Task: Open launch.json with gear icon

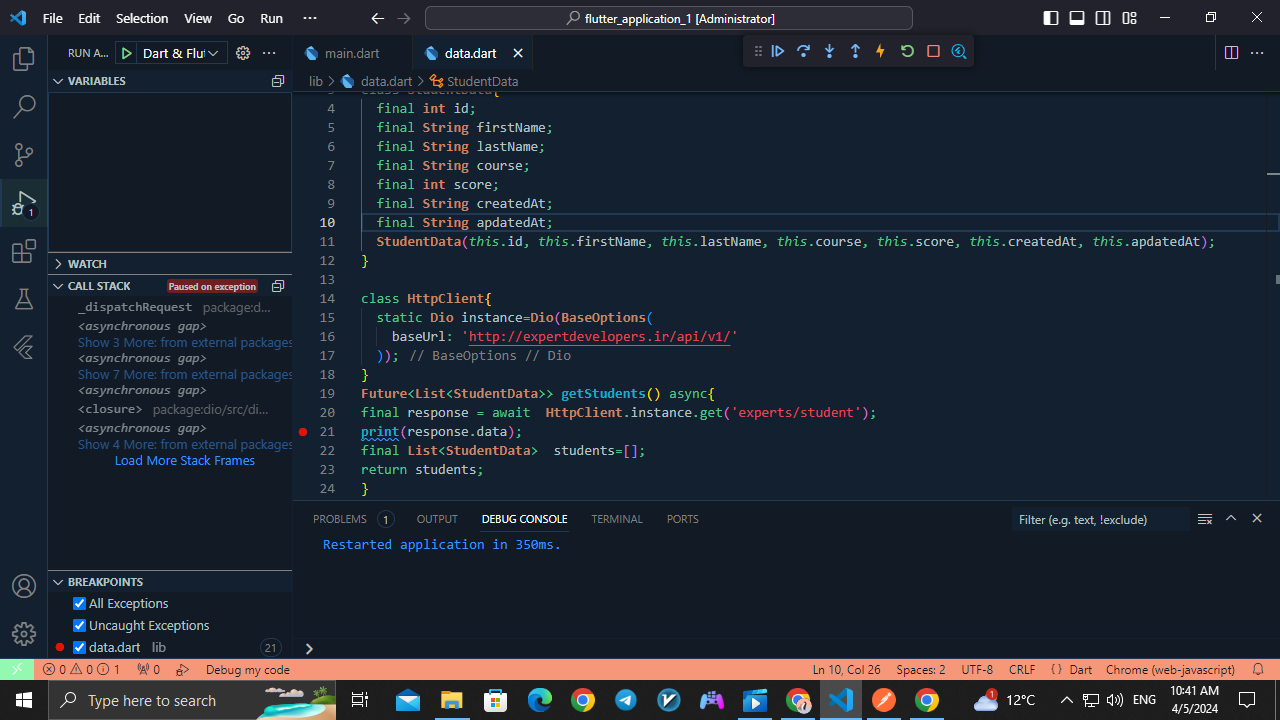Action: click(x=243, y=53)
